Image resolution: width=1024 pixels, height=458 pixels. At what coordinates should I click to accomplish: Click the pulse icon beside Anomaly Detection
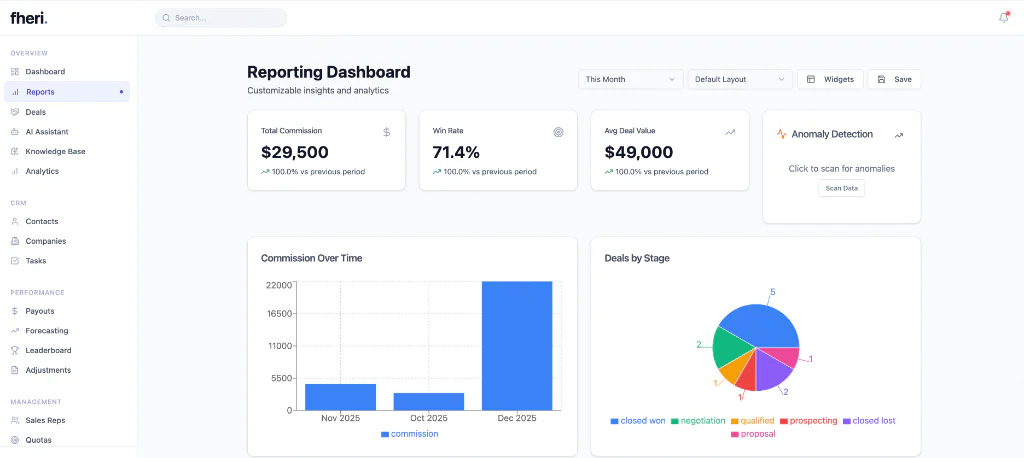782,134
